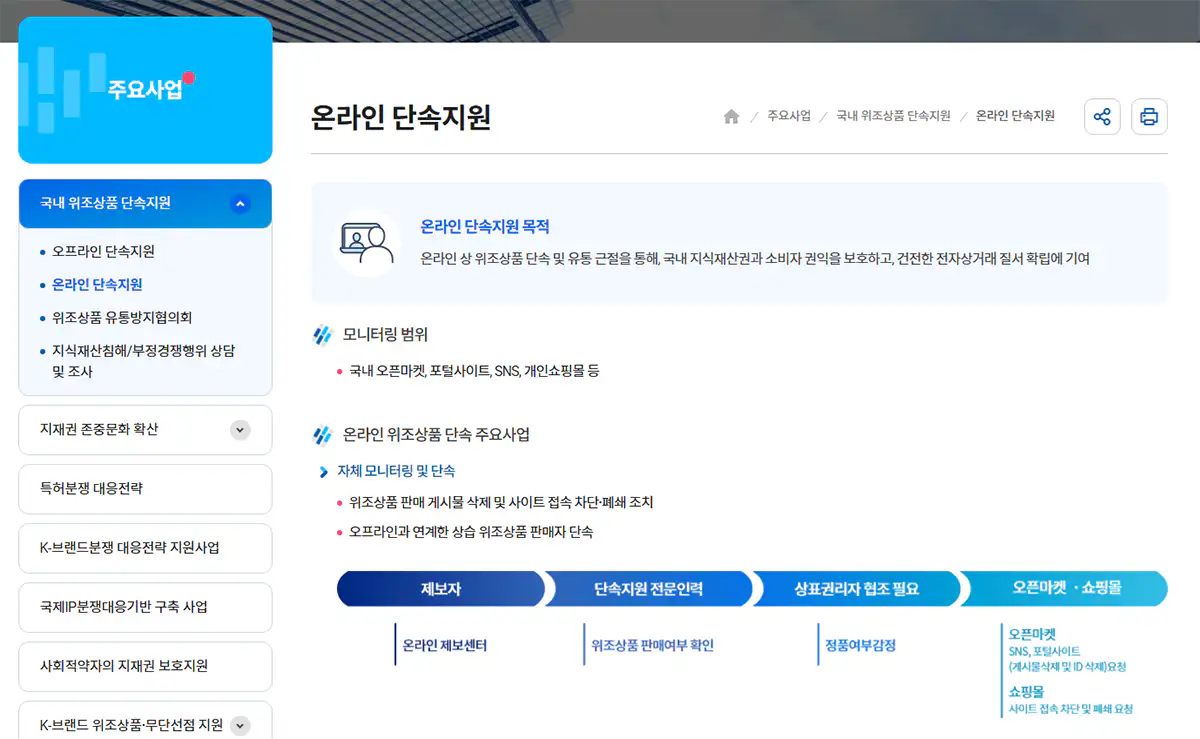Click the blue slash icon before 모니터링 범위
Viewport: 1200px width, 739px height.
tap(323, 334)
